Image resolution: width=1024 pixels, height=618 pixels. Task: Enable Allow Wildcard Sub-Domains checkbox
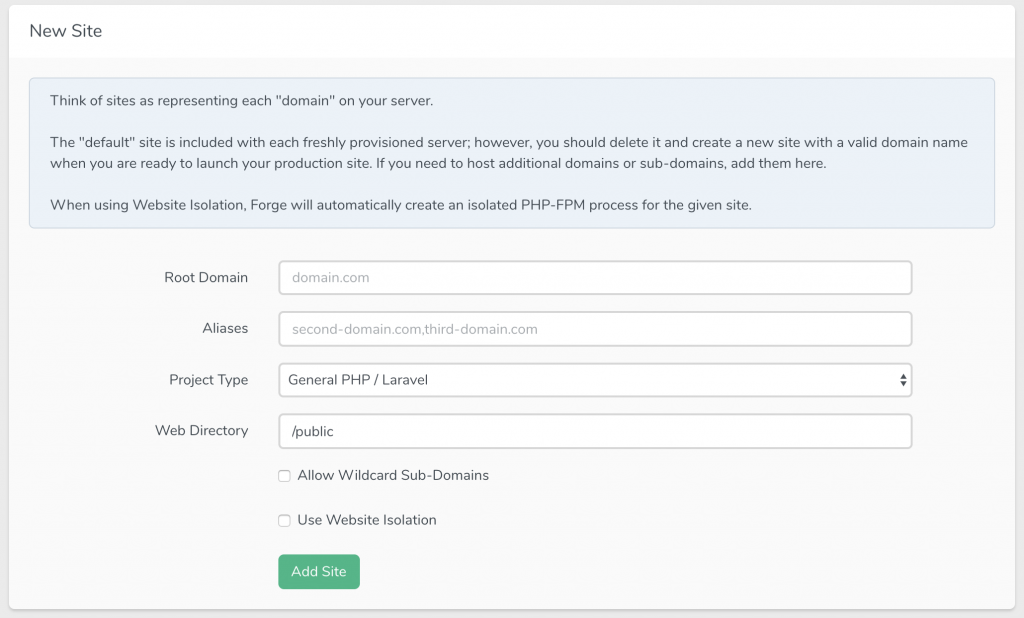click(284, 476)
